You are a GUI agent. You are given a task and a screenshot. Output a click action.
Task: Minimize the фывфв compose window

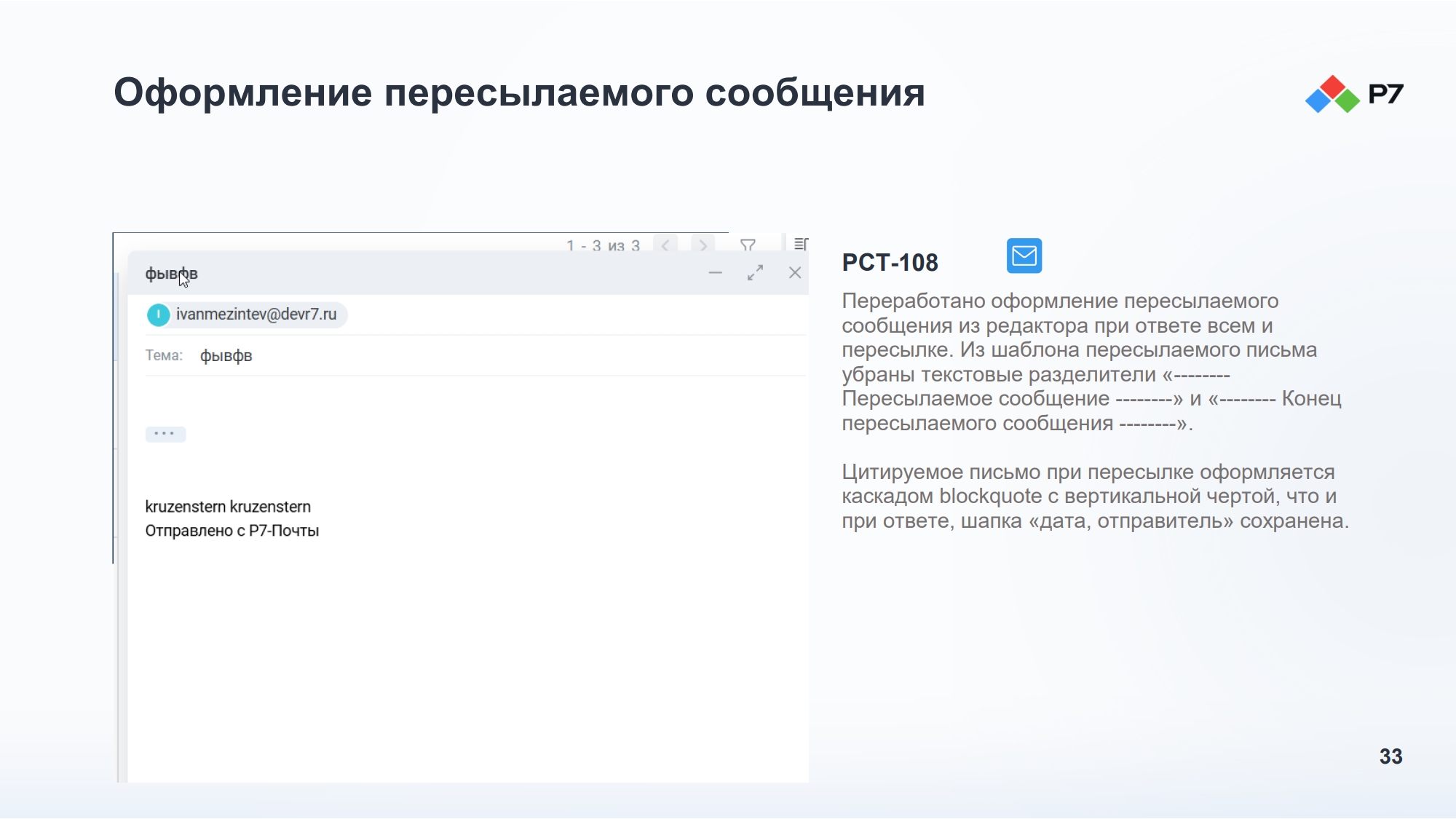pyautogui.click(x=716, y=273)
